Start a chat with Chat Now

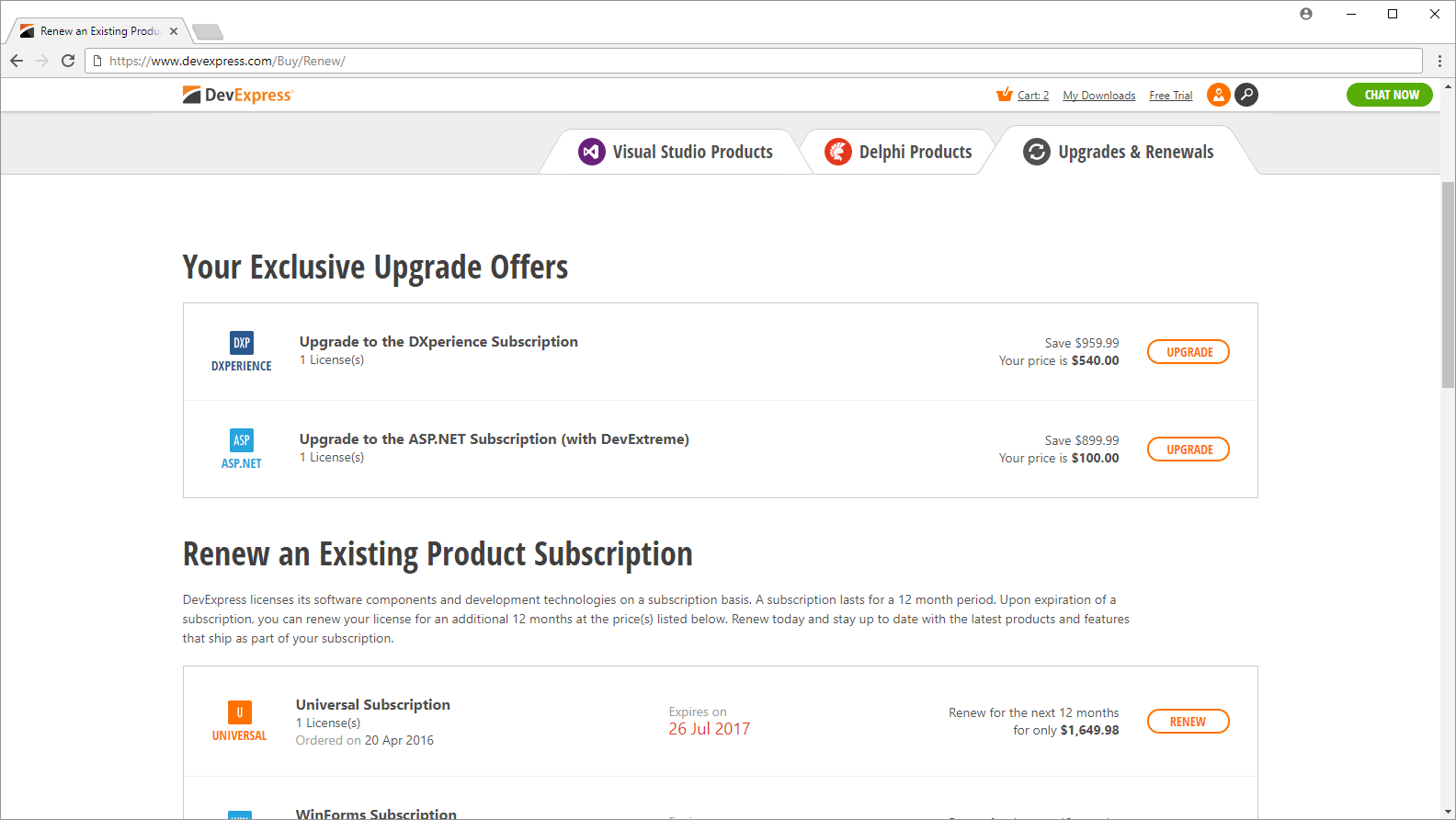[1391, 95]
